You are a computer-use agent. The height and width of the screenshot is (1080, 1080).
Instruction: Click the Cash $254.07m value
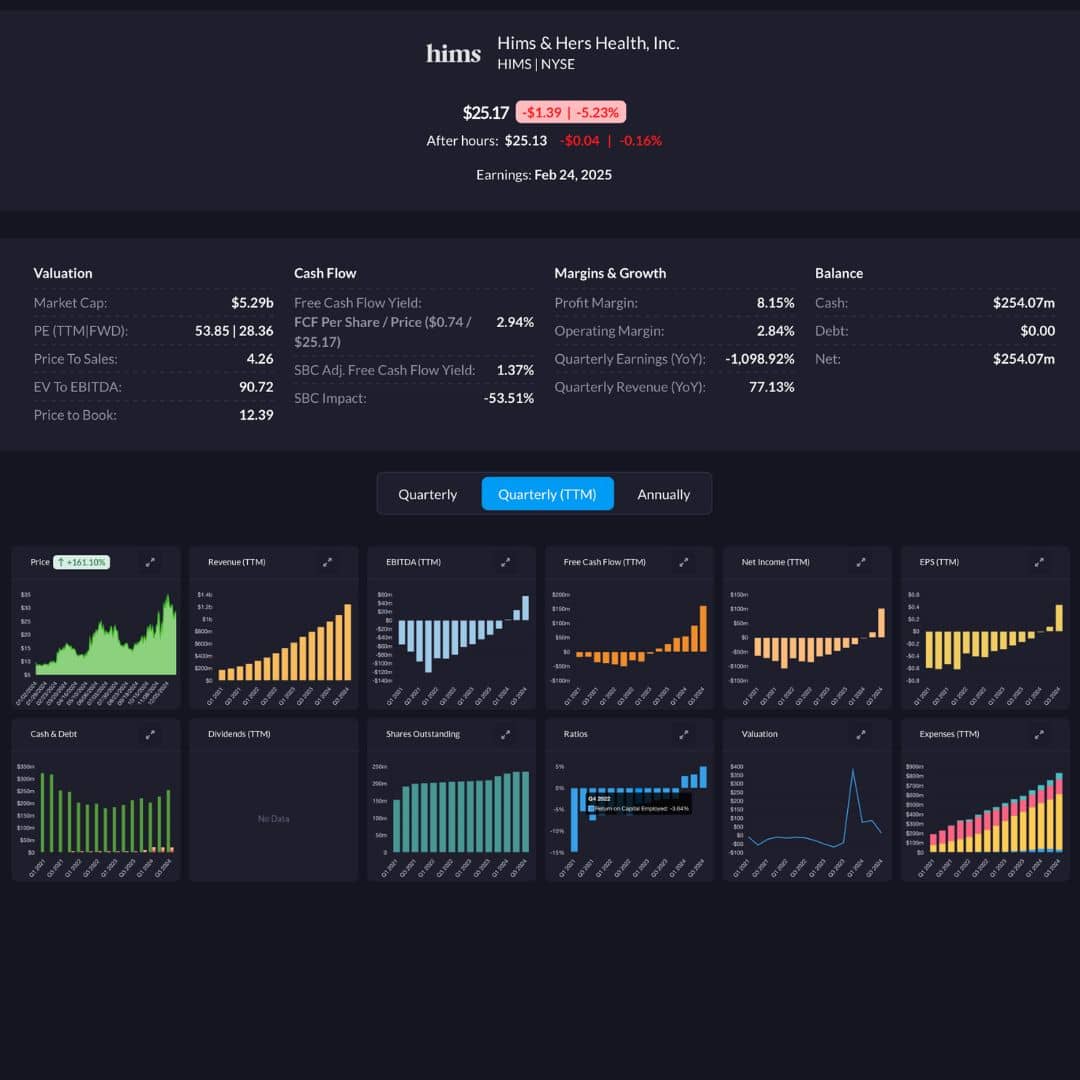(1024, 302)
